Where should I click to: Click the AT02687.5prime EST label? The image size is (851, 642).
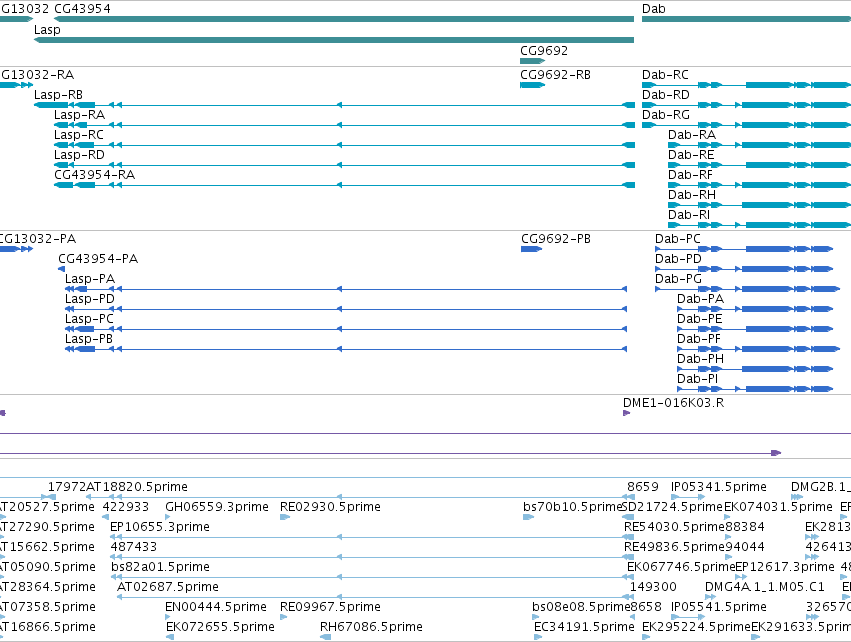click(x=168, y=587)
